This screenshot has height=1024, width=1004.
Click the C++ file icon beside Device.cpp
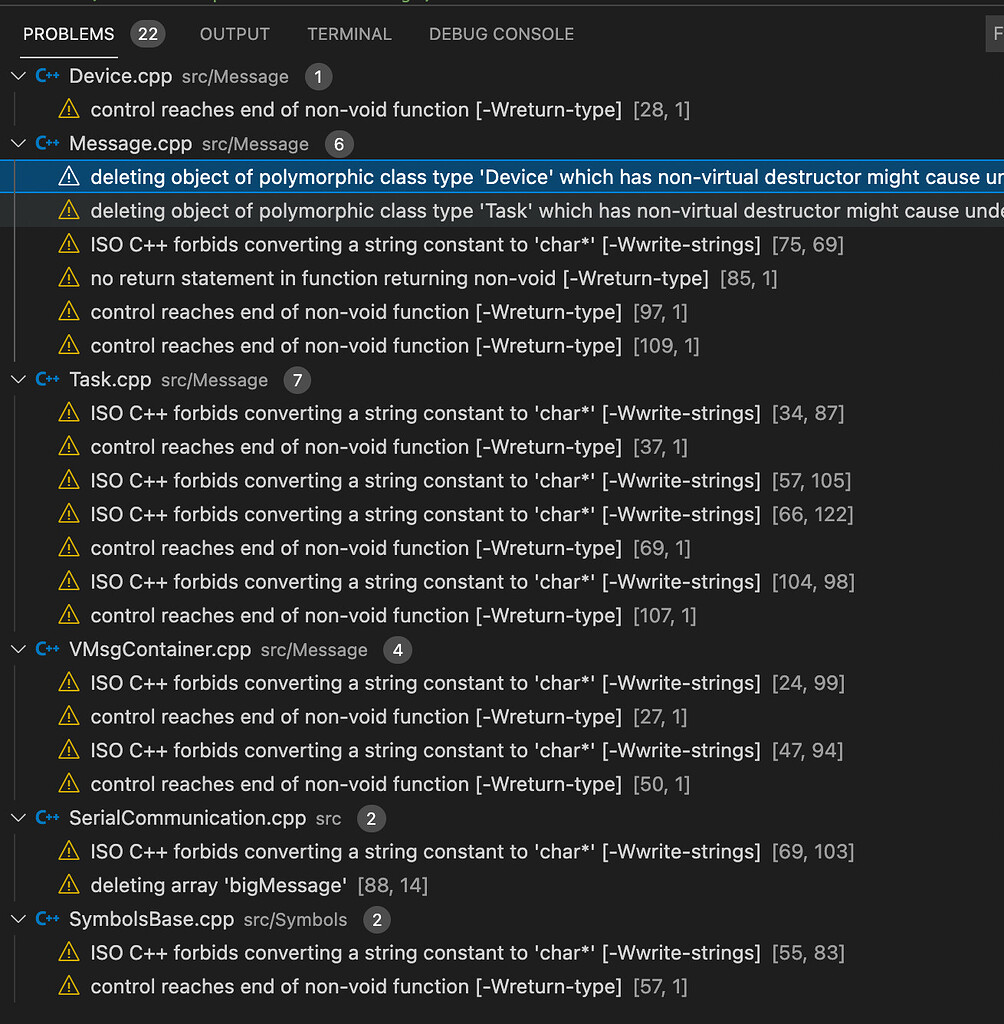[47, 76]
